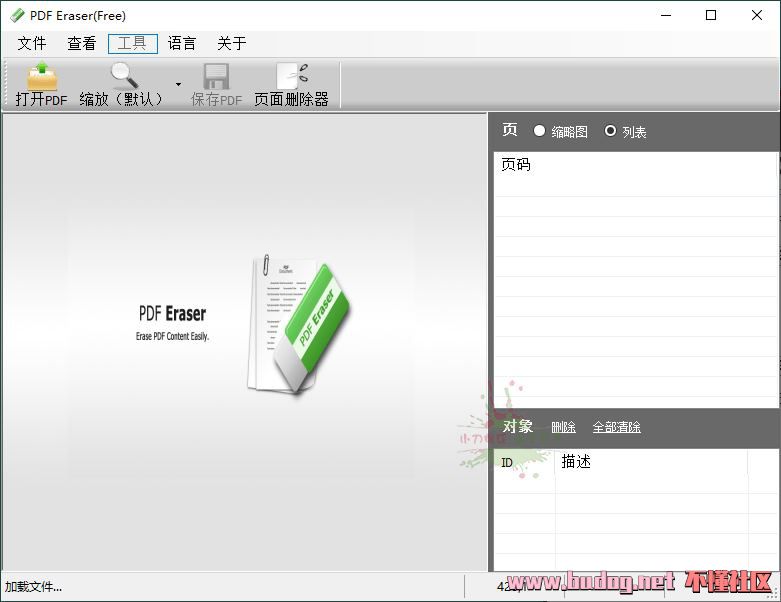Viewport: 781px width, 602px height.
Task: Open the 关于 menu
Action: click(x=232, y=44)
